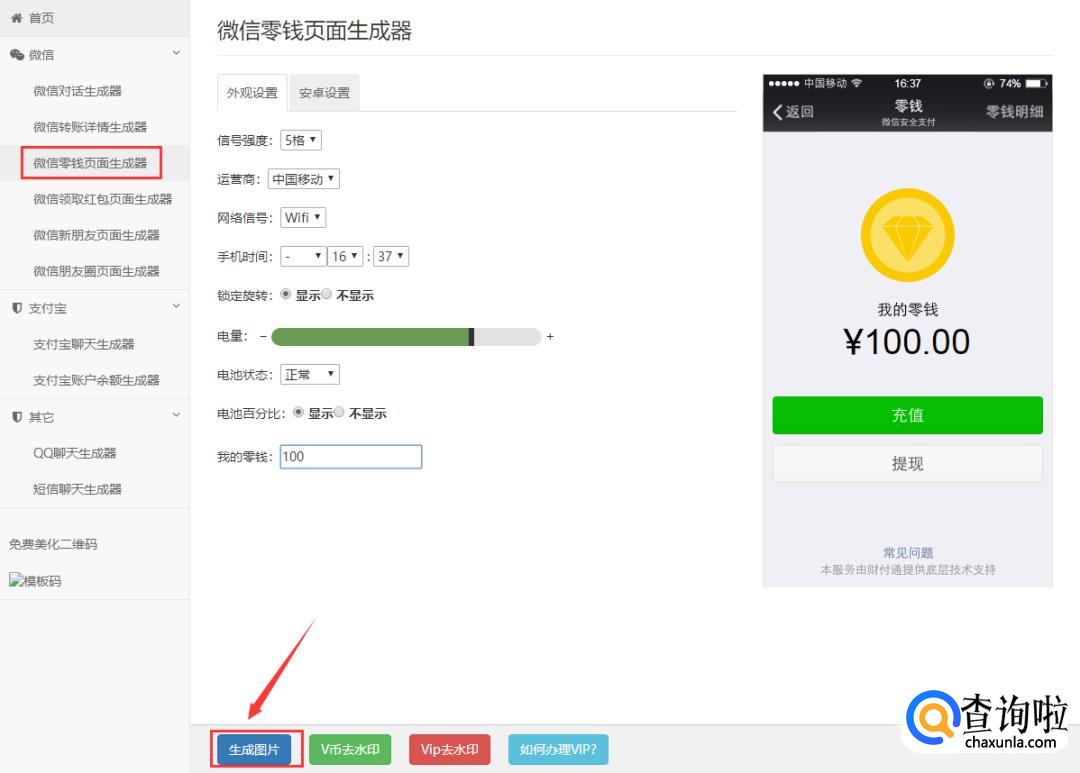Click the 我的零钱 input field
The width and height of the screenshot is (1080, 773).
(351, 457)
